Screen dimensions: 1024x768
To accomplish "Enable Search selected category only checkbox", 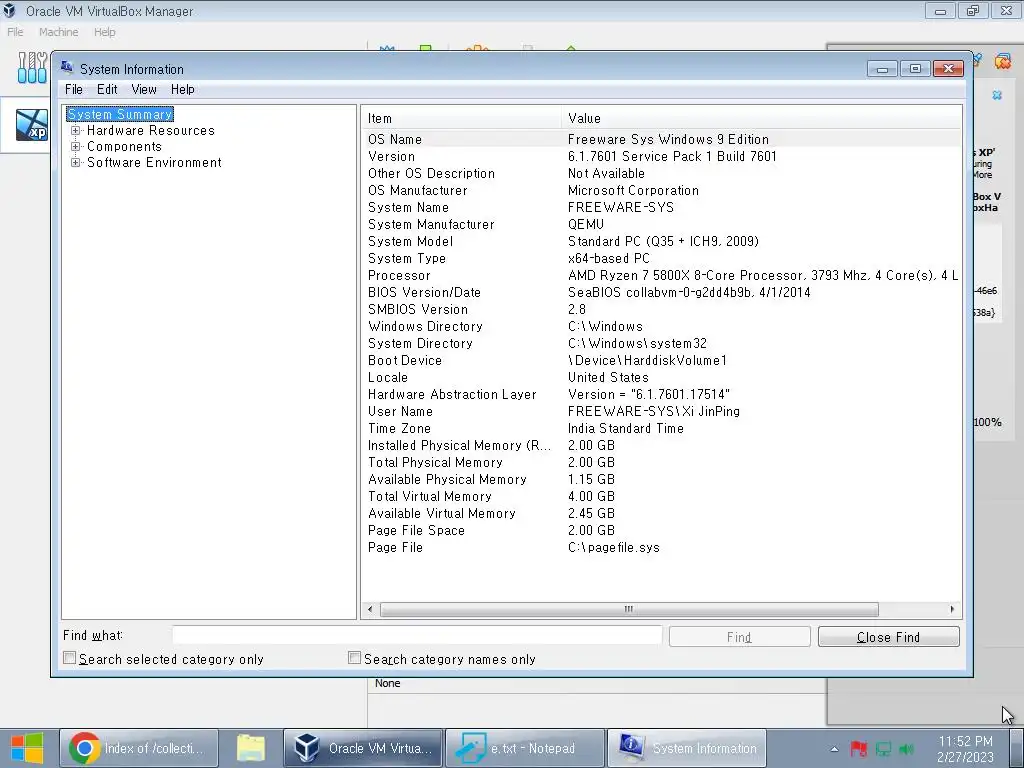I will pyautogui.click(x=70, y=658).
